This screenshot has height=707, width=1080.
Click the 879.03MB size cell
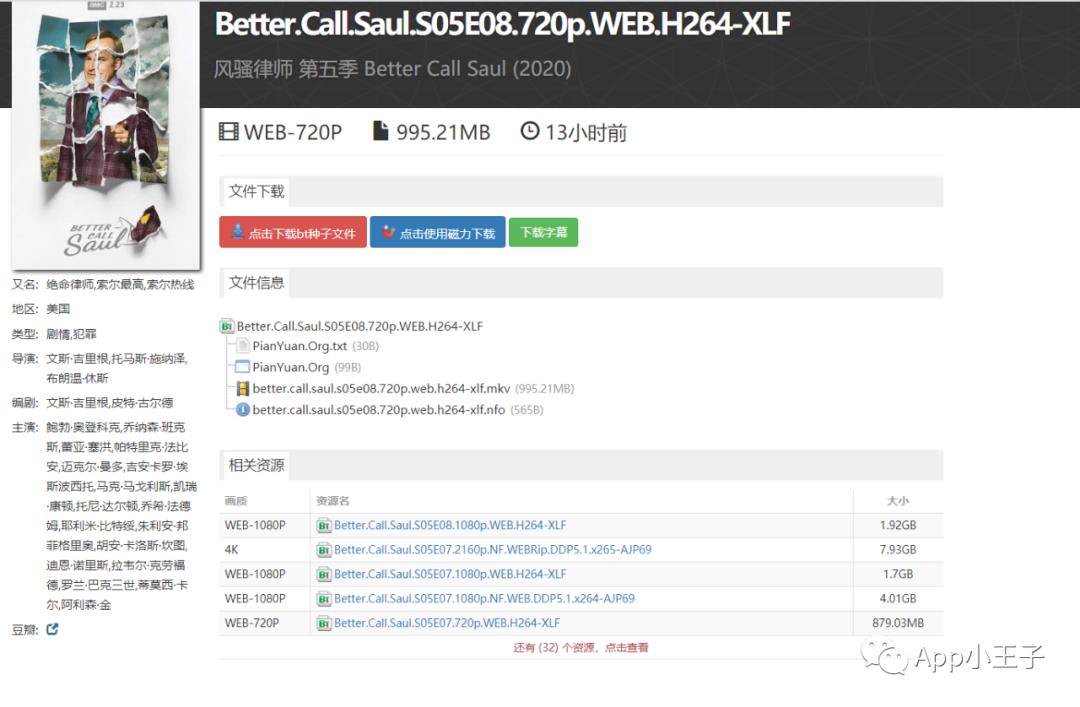[898, 623]
